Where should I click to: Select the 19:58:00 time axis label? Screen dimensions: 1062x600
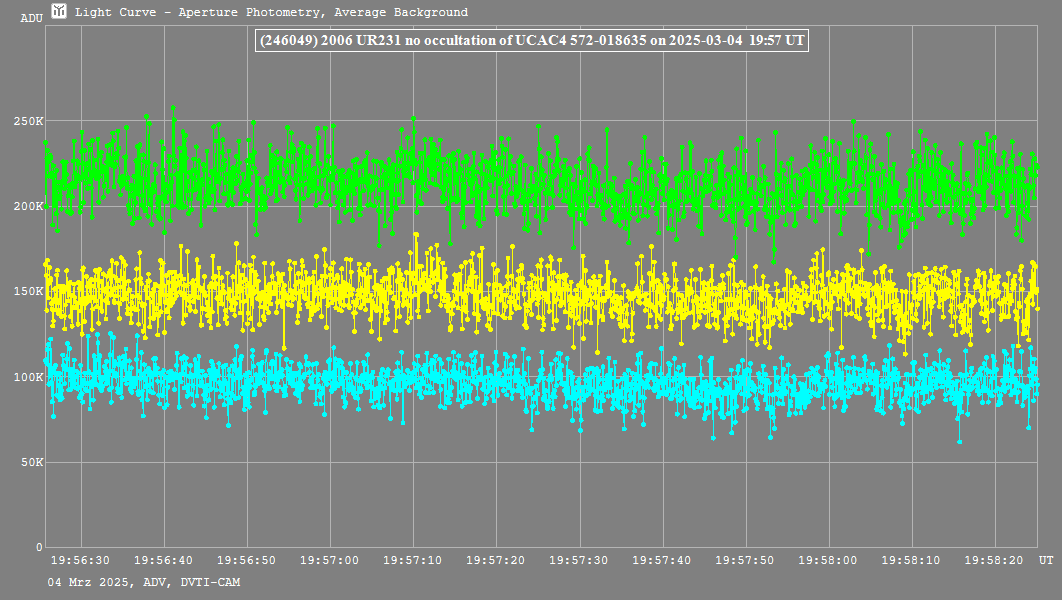pyautogui.click(x=827, y=561)
